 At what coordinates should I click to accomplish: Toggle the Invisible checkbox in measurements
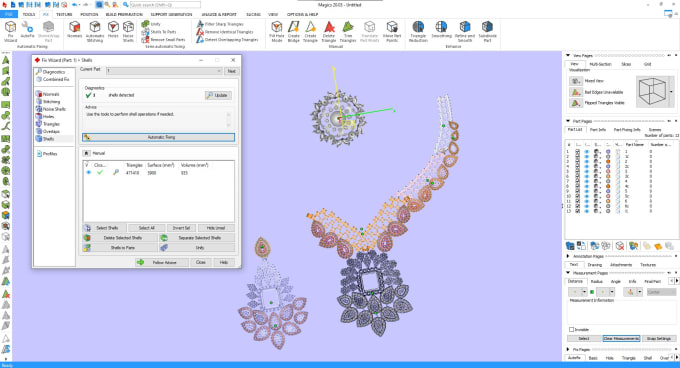(572, 329)
